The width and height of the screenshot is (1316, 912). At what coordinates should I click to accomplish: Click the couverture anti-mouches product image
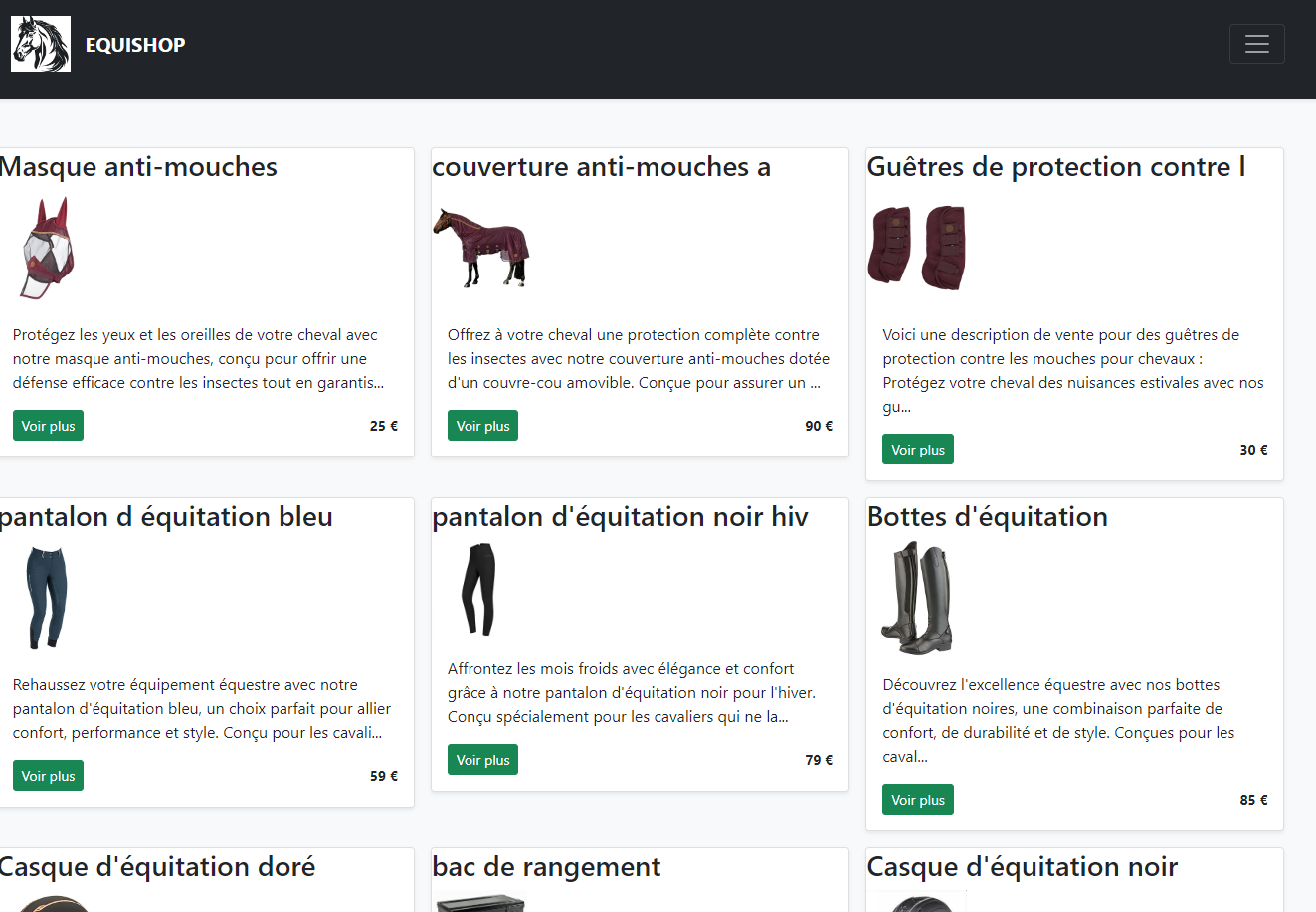[x=481, y=248]
